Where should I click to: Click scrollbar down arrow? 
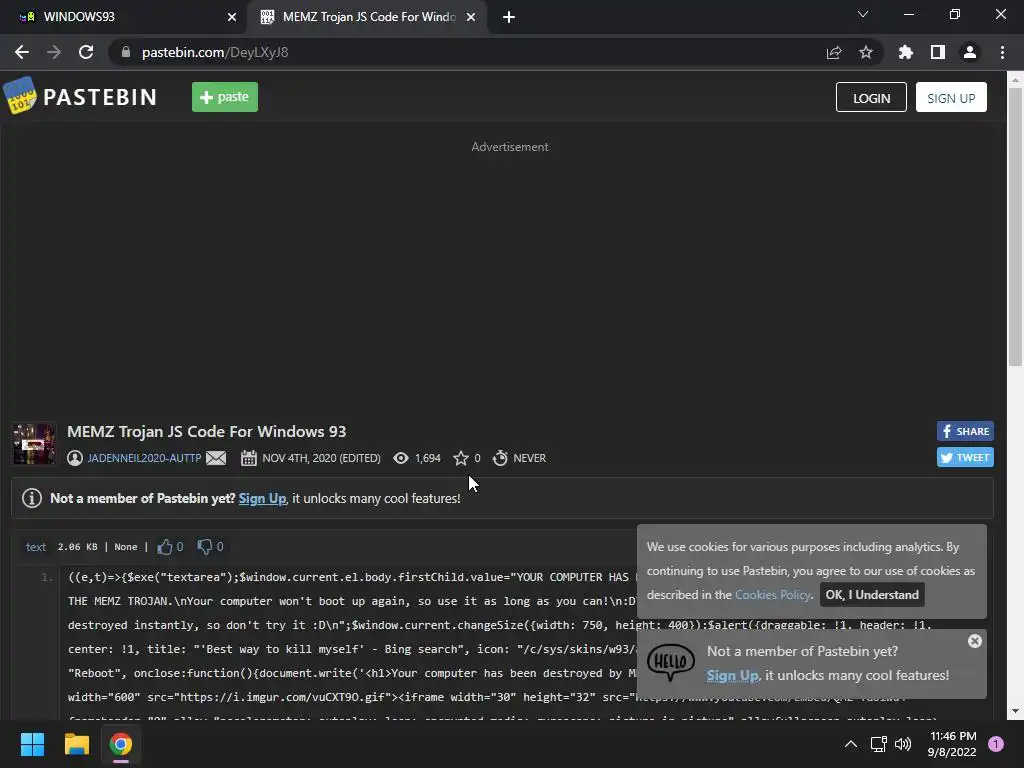[x=1015, y=711]
